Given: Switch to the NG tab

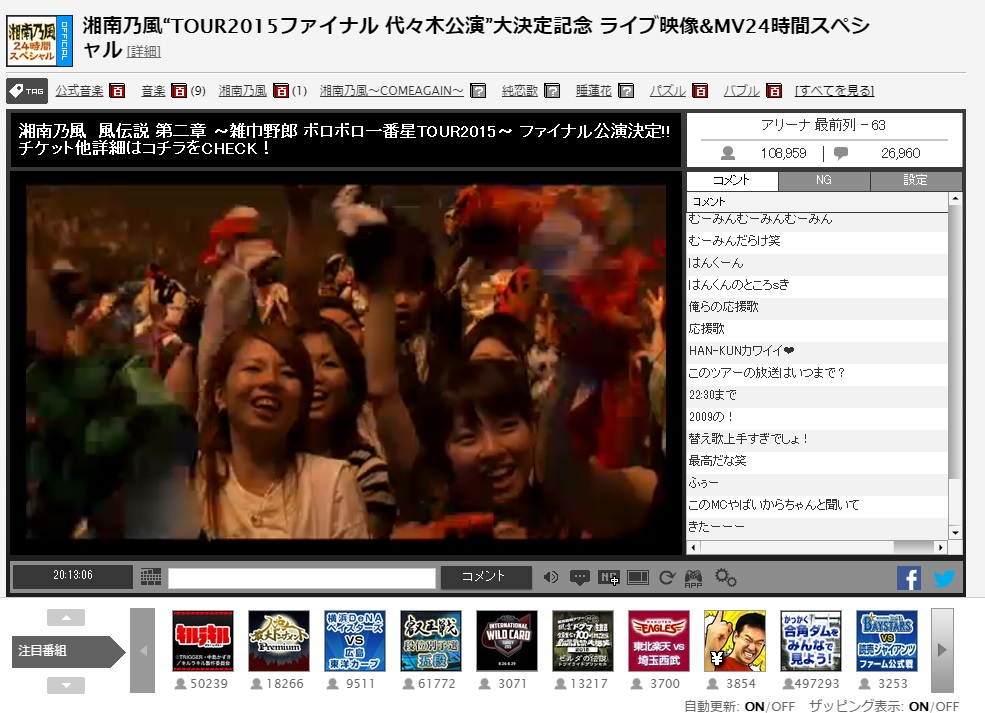Looking at the screenshot, I should point(824,181).
